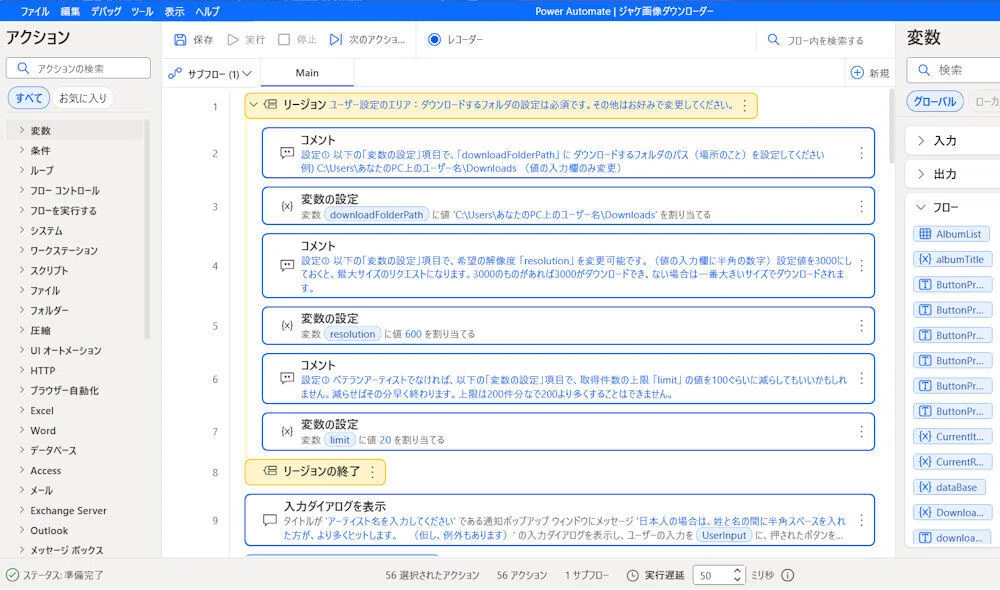Click the next action step icon

[x=335, y=40]
